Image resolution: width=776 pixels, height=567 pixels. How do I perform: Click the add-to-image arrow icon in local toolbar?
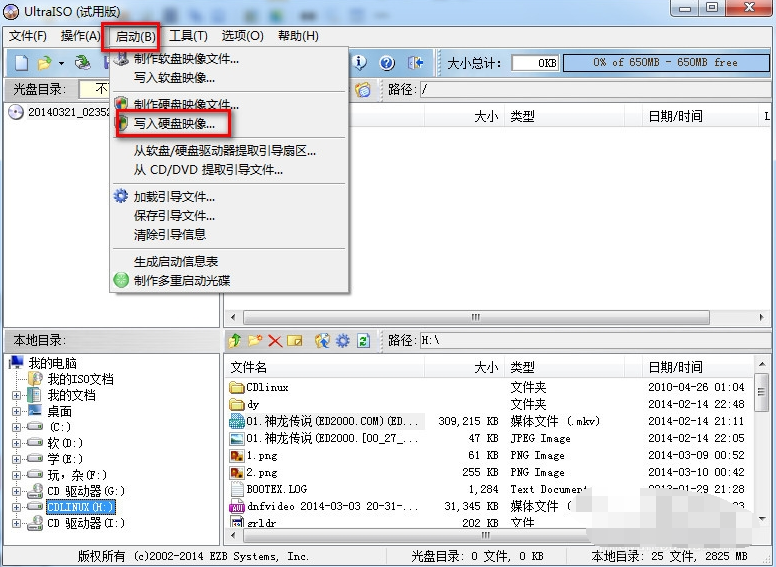tap(322, 341)
